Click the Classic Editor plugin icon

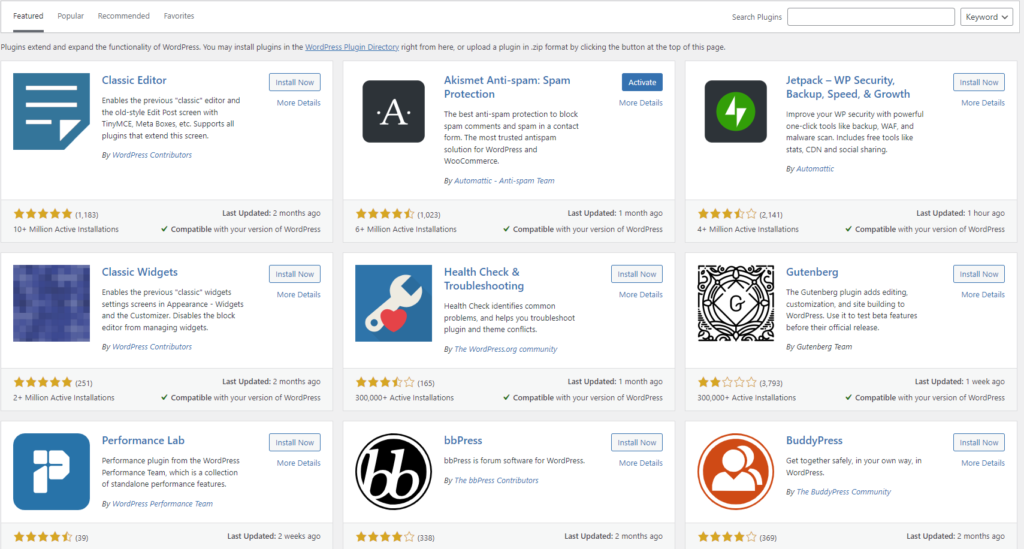tap(52, 112)
